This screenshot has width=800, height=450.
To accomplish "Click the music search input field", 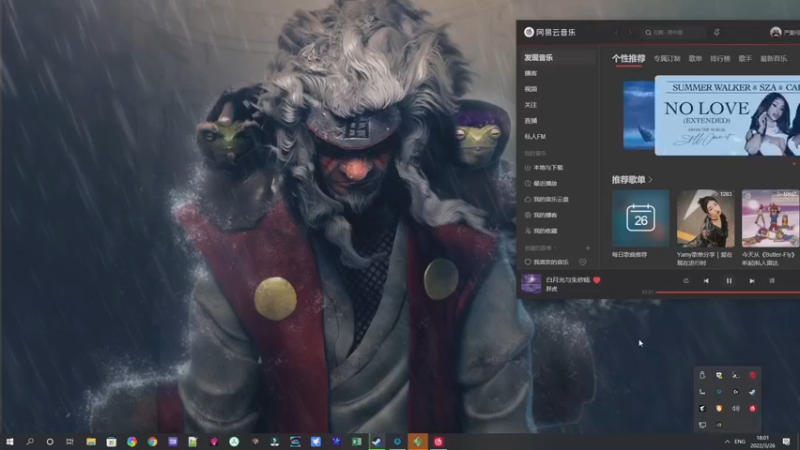I will point(672,33).
